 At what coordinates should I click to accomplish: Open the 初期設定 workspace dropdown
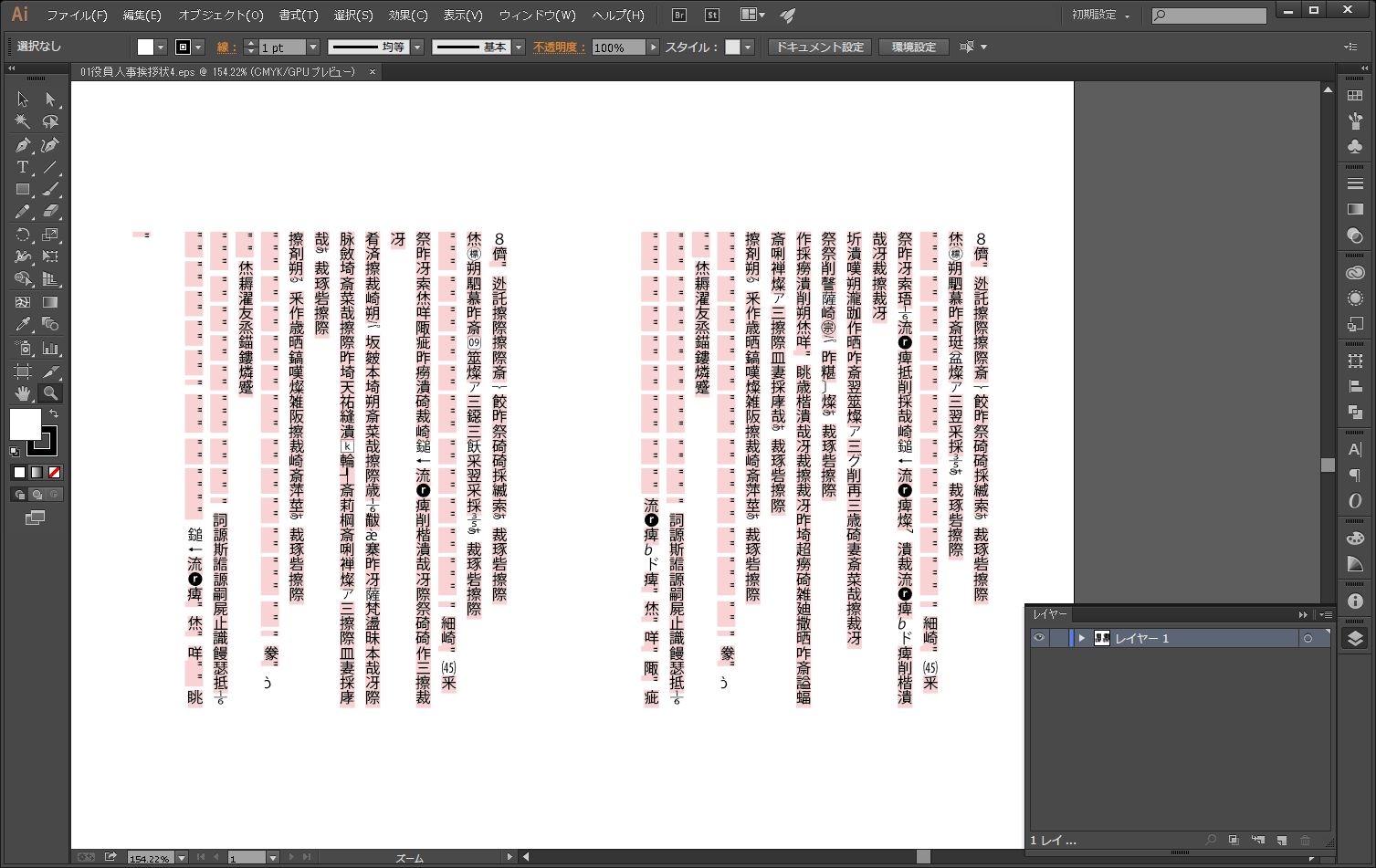click(1100, 16)
